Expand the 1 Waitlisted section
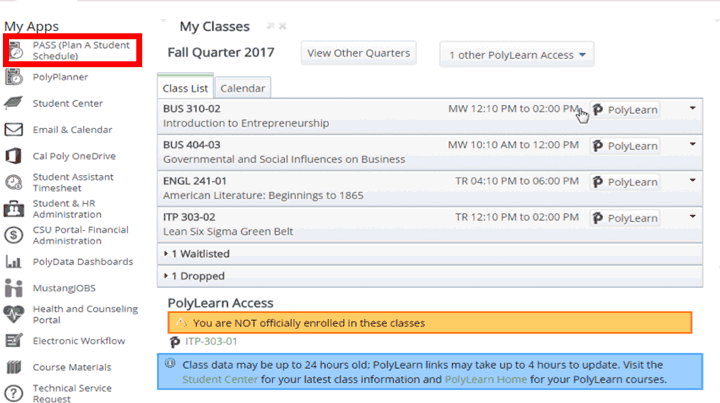Screen dimensions: 720x403 point(430,254)
